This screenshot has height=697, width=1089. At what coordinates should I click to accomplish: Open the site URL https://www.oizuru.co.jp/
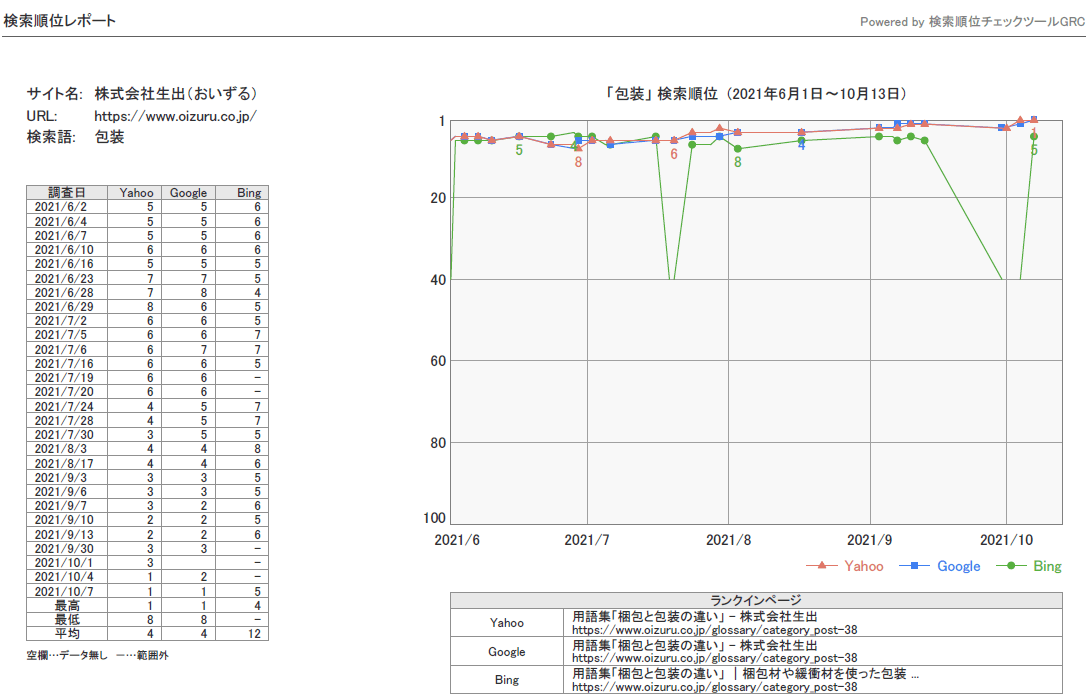175,116
